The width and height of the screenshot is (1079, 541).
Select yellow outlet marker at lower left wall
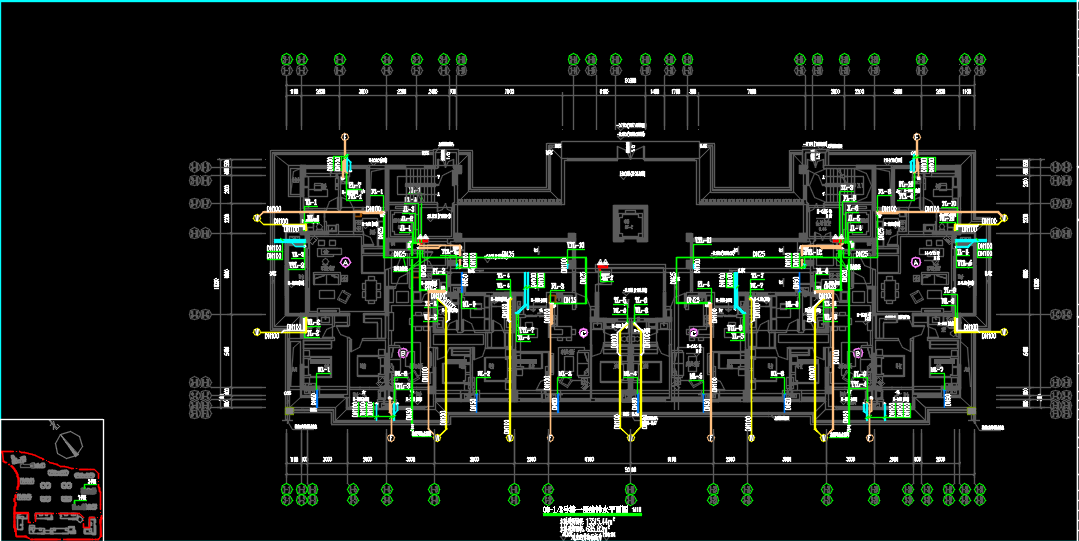coord(257,332)
